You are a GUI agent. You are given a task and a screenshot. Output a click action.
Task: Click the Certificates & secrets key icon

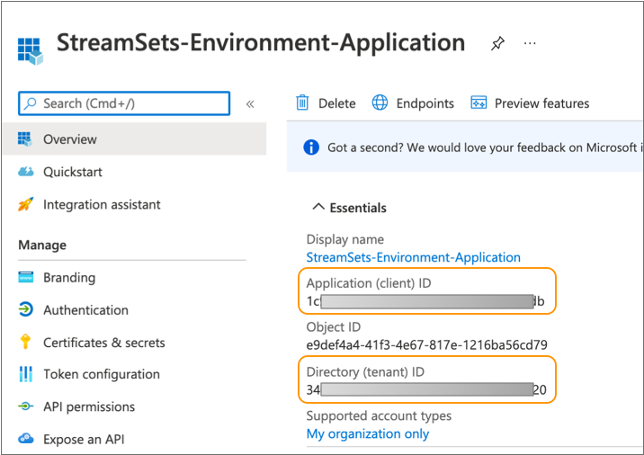tap(25, 342)
